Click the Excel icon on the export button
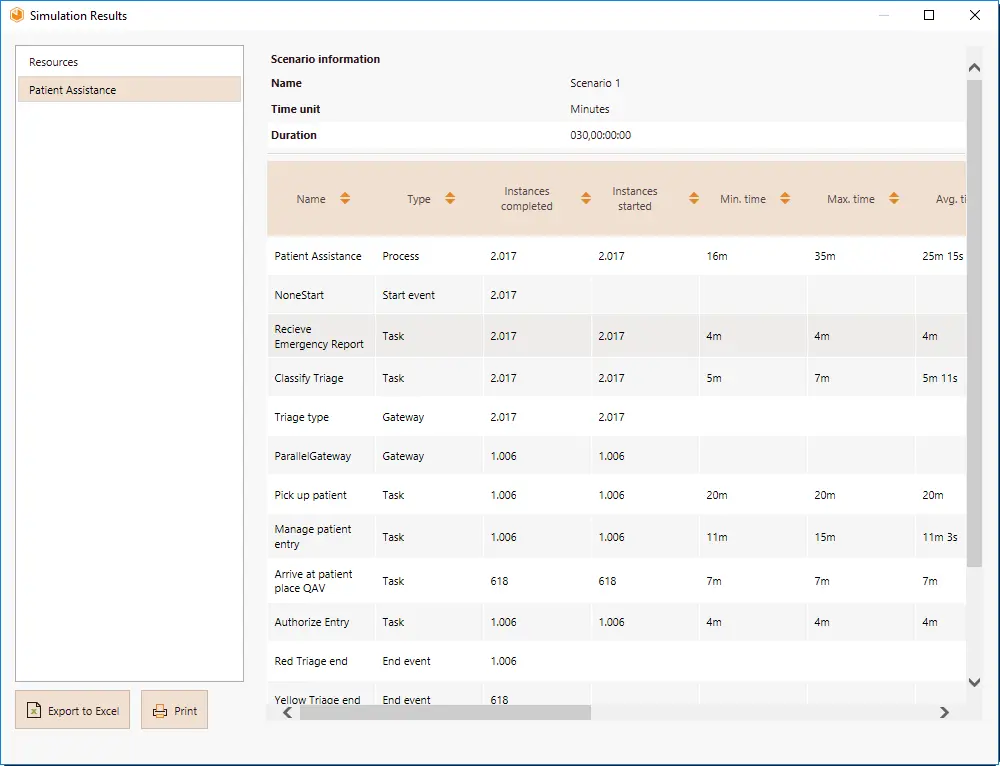Viewport: 1000px width, 766px height. pos(34,710)
